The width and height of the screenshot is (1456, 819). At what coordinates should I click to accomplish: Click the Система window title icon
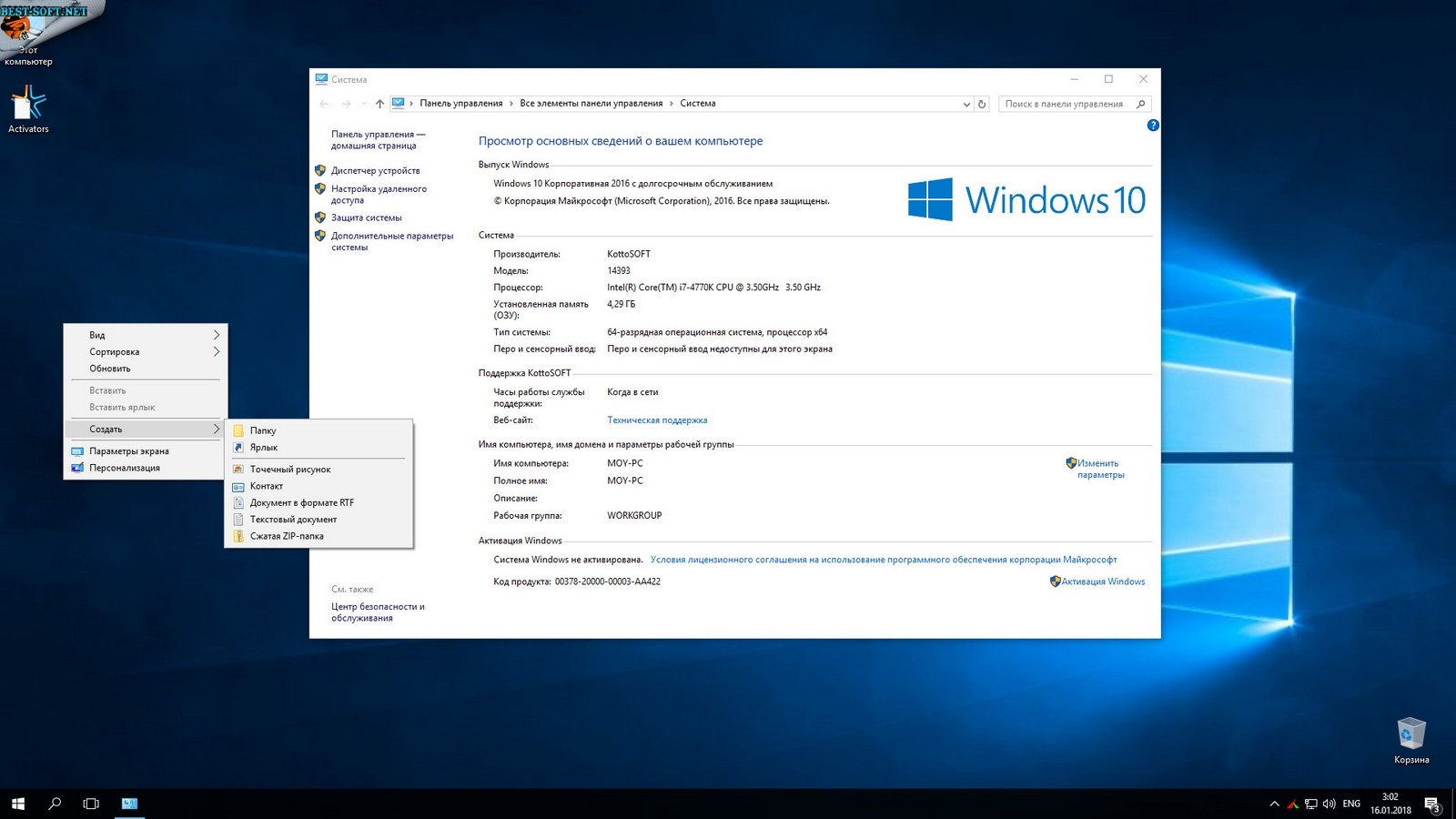pyautogui.click(x=321, y=79)
